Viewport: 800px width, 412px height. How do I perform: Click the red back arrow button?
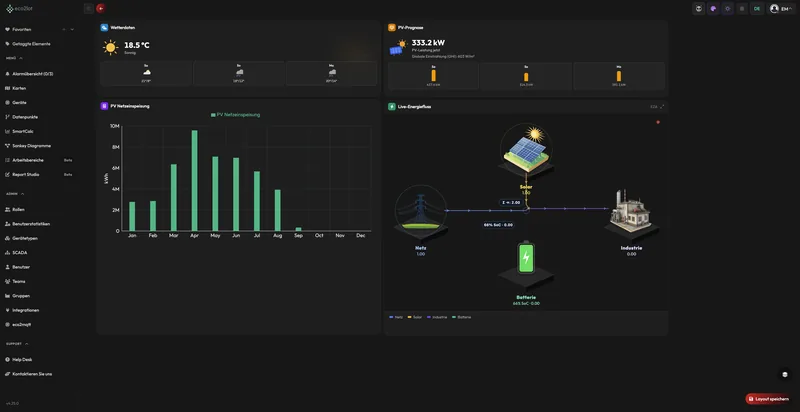point(101,8)
